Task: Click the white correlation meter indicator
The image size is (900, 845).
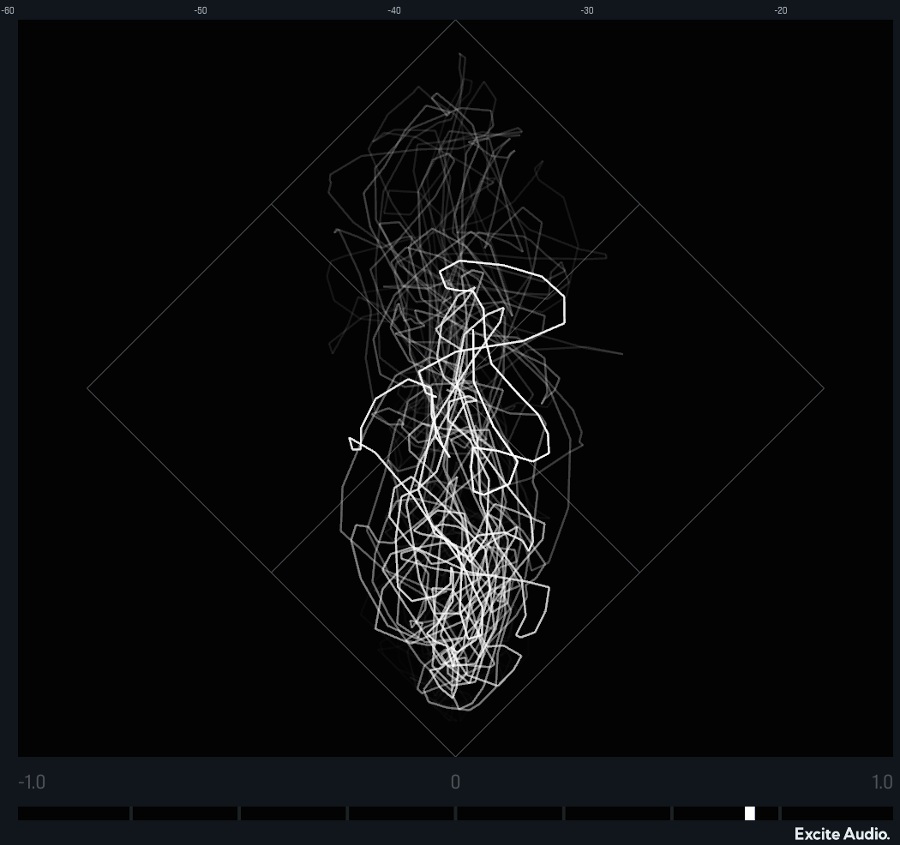Action: [750, 813]
